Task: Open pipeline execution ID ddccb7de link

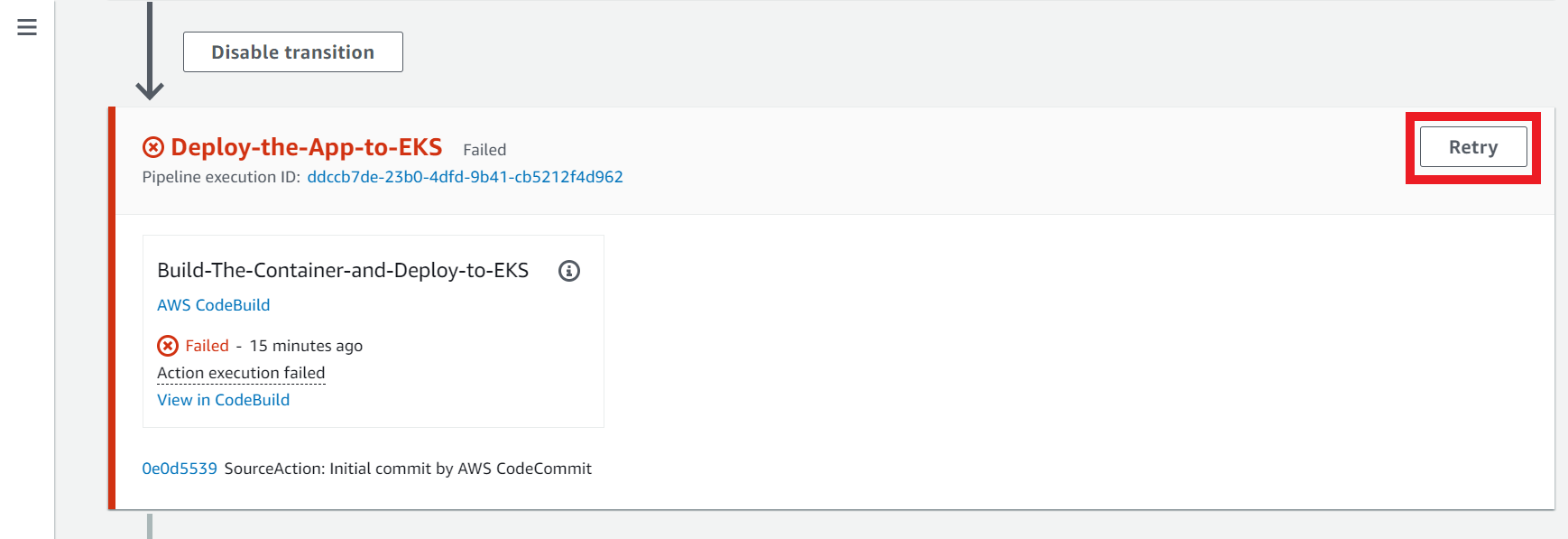Action: (x=465, y=177)
